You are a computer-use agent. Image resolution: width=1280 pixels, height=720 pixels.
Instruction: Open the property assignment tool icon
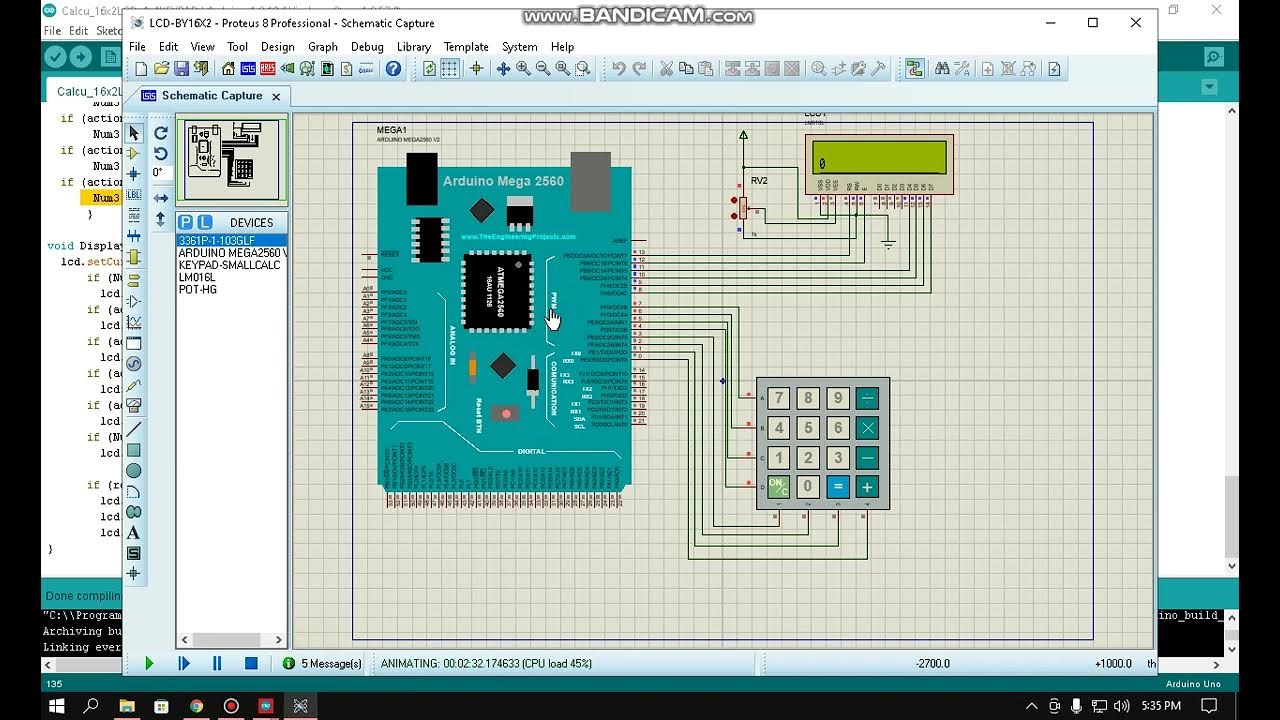point(962,69)
